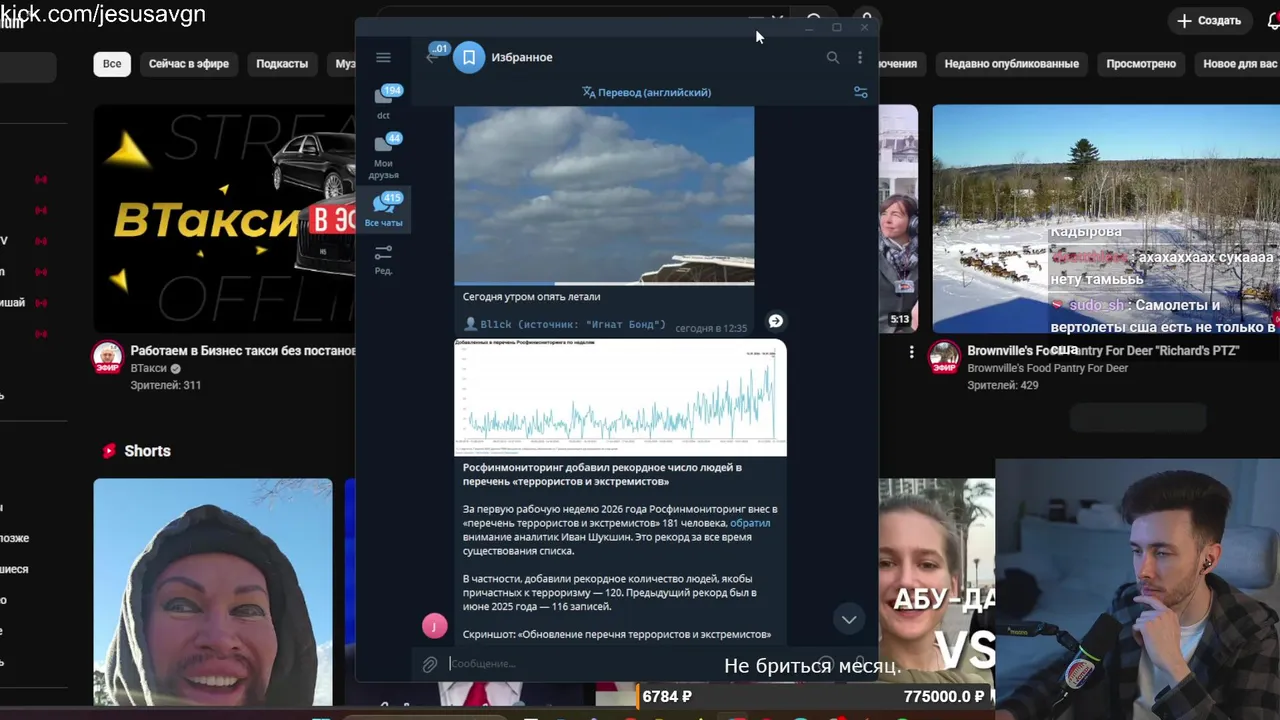The height and width of the screenshot is (720, 1280).
Task: Click the 6784 ₽ donation amount
Action: 667,696
